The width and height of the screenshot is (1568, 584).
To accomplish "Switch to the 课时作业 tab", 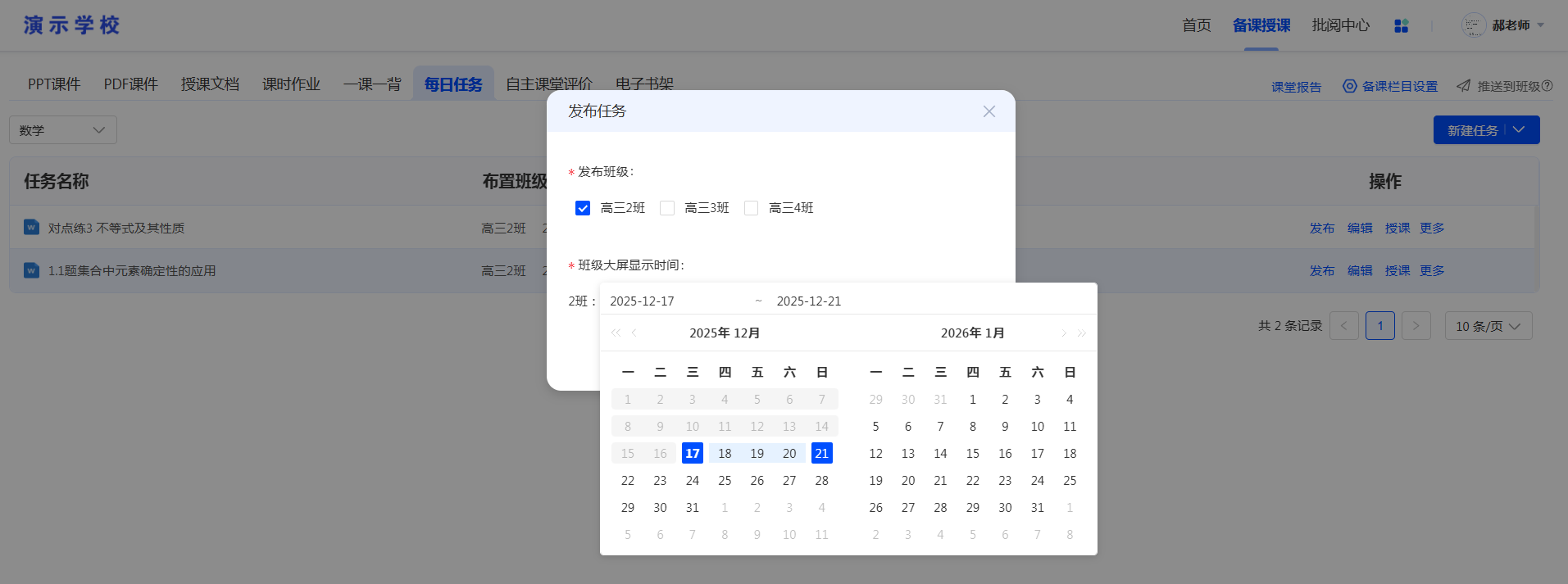I will [291, 84].
